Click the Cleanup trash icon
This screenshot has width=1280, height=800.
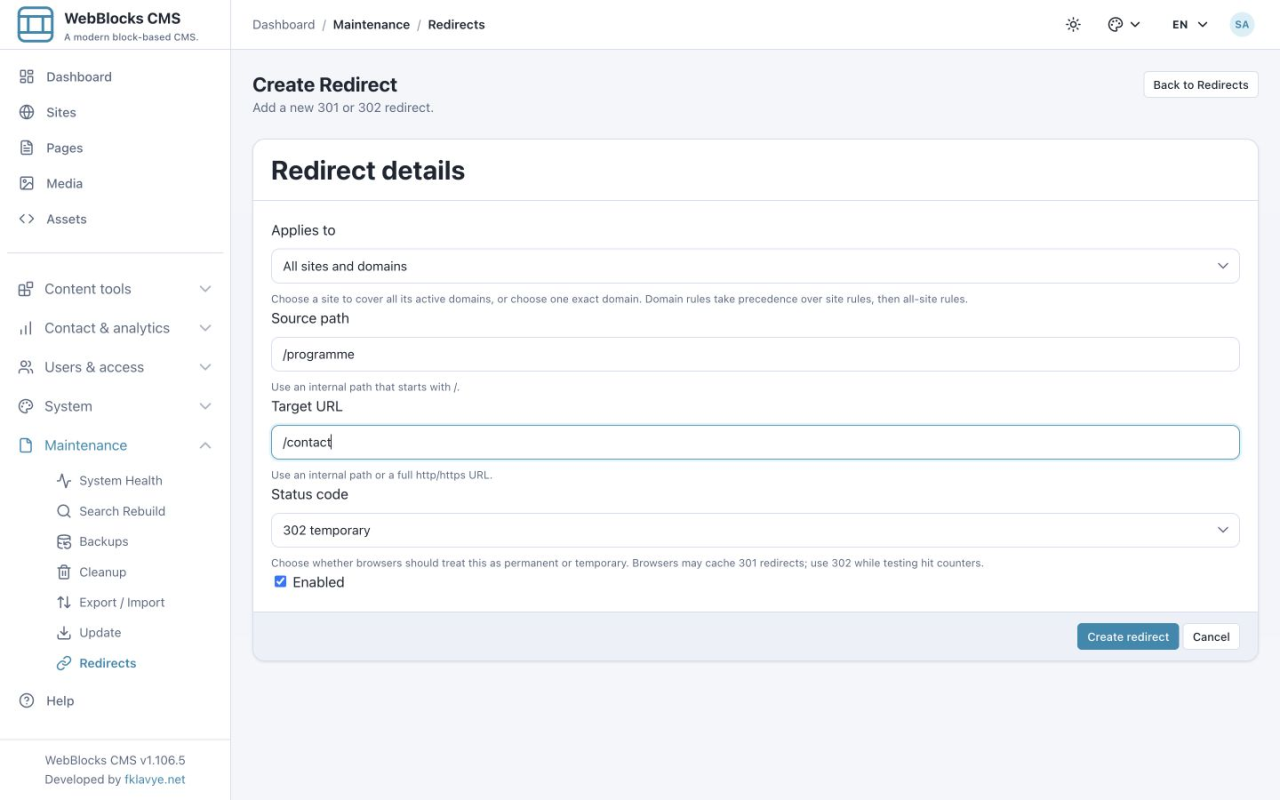(x=64, y=572)
